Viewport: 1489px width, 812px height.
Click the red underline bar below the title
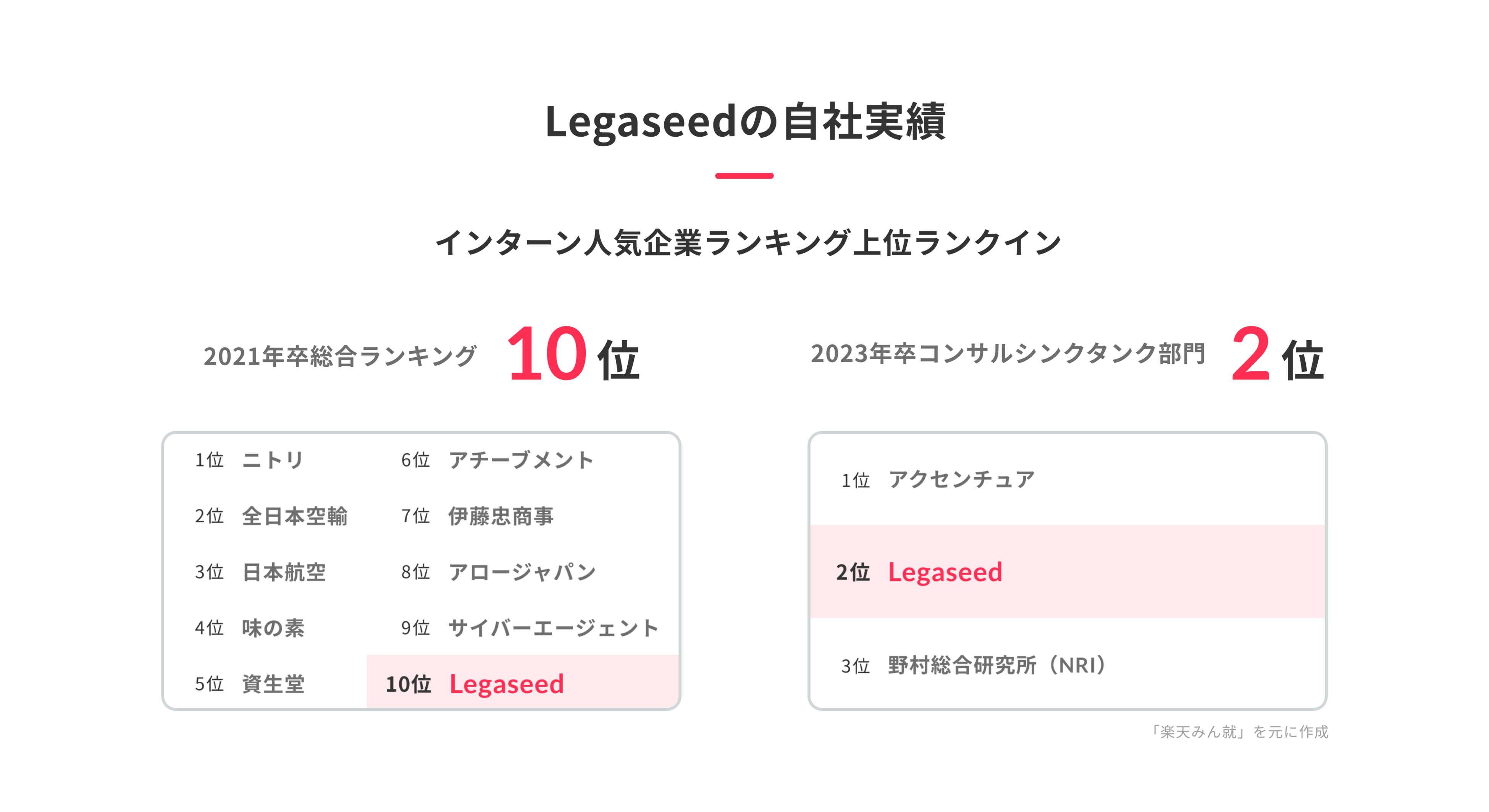point(744,176)
